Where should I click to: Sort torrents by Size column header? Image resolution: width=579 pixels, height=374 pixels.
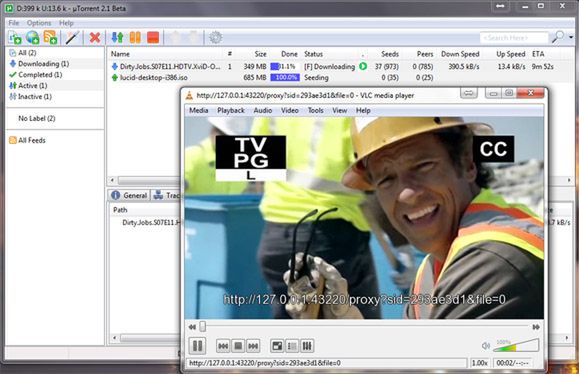click(260, 54)
